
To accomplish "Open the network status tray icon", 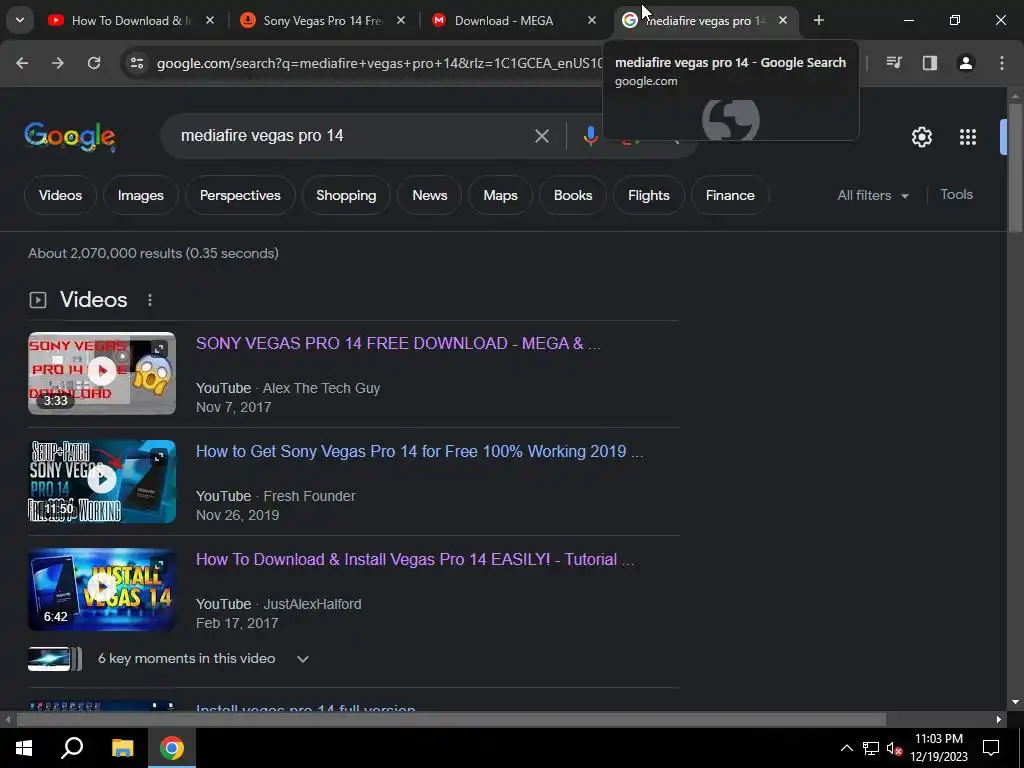I will (871, 748).
